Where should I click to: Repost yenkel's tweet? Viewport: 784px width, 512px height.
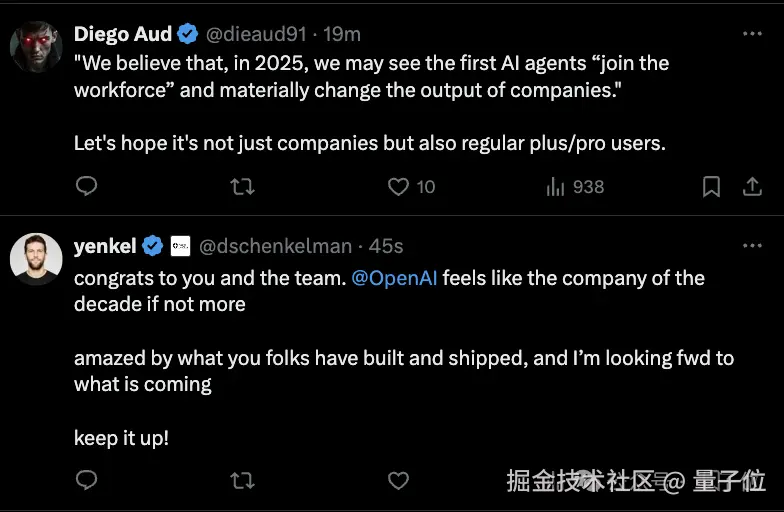pyautogui.click(x=243, y=481)
